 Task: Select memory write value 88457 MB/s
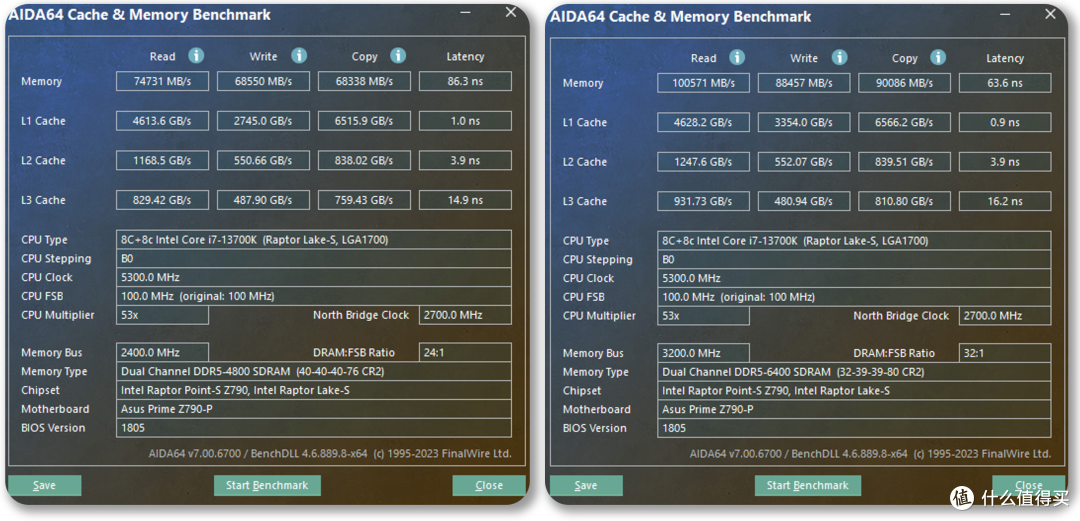(x=804, y=83)
